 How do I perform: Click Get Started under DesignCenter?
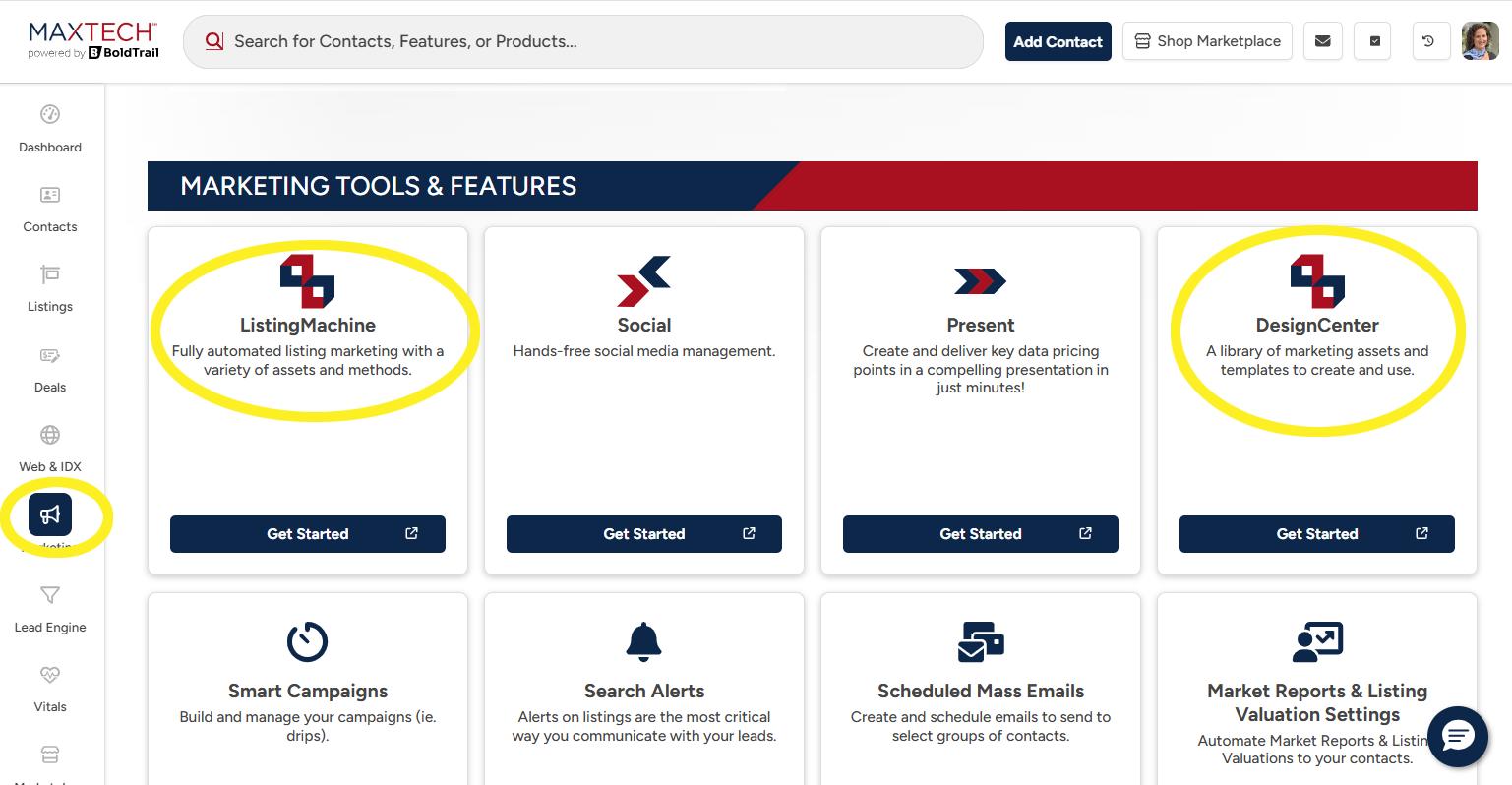pyautogui.click(x=1317, y=534)
